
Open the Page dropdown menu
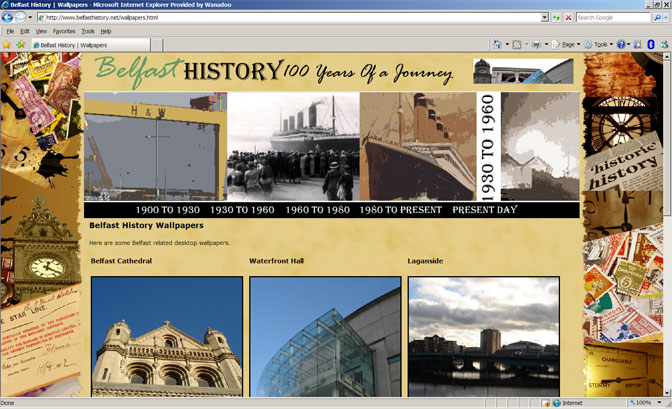coord(568,45)
